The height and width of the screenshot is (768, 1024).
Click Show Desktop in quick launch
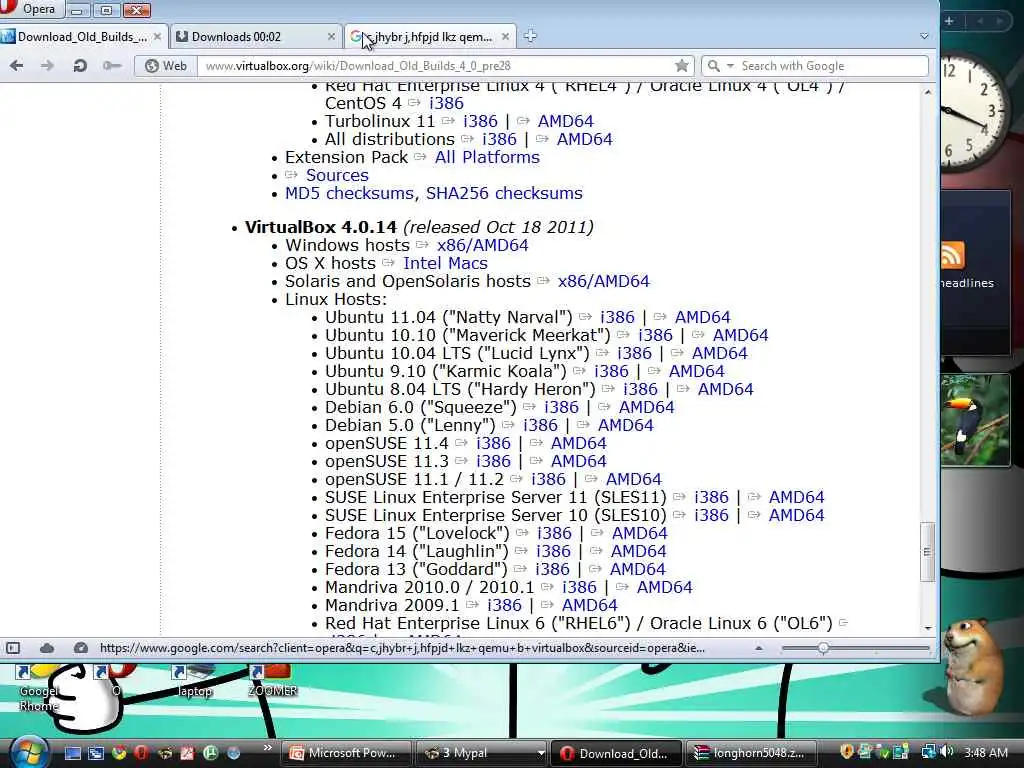72,753
